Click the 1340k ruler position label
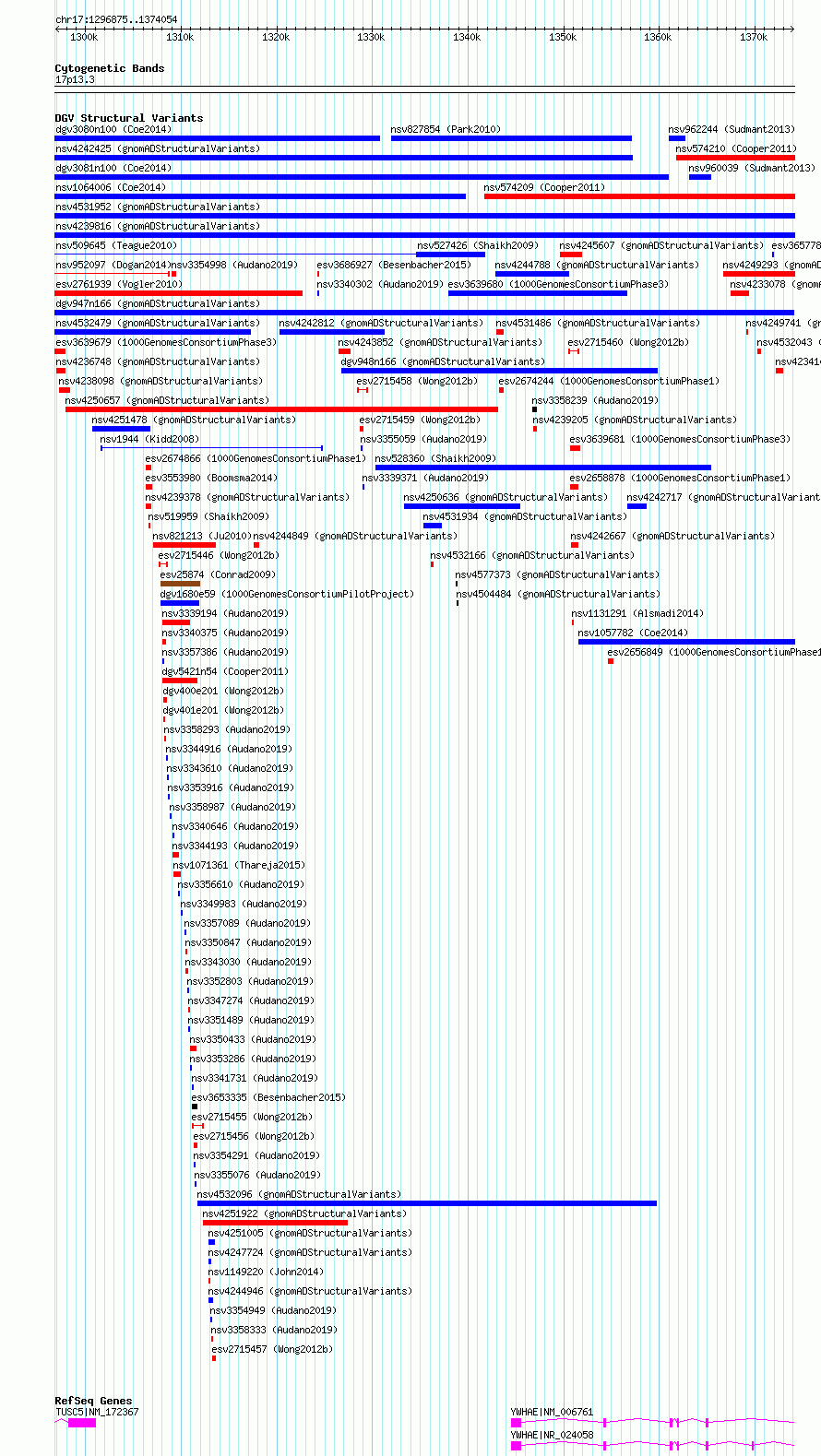The image size is (821, 1456). pos(467,37)
